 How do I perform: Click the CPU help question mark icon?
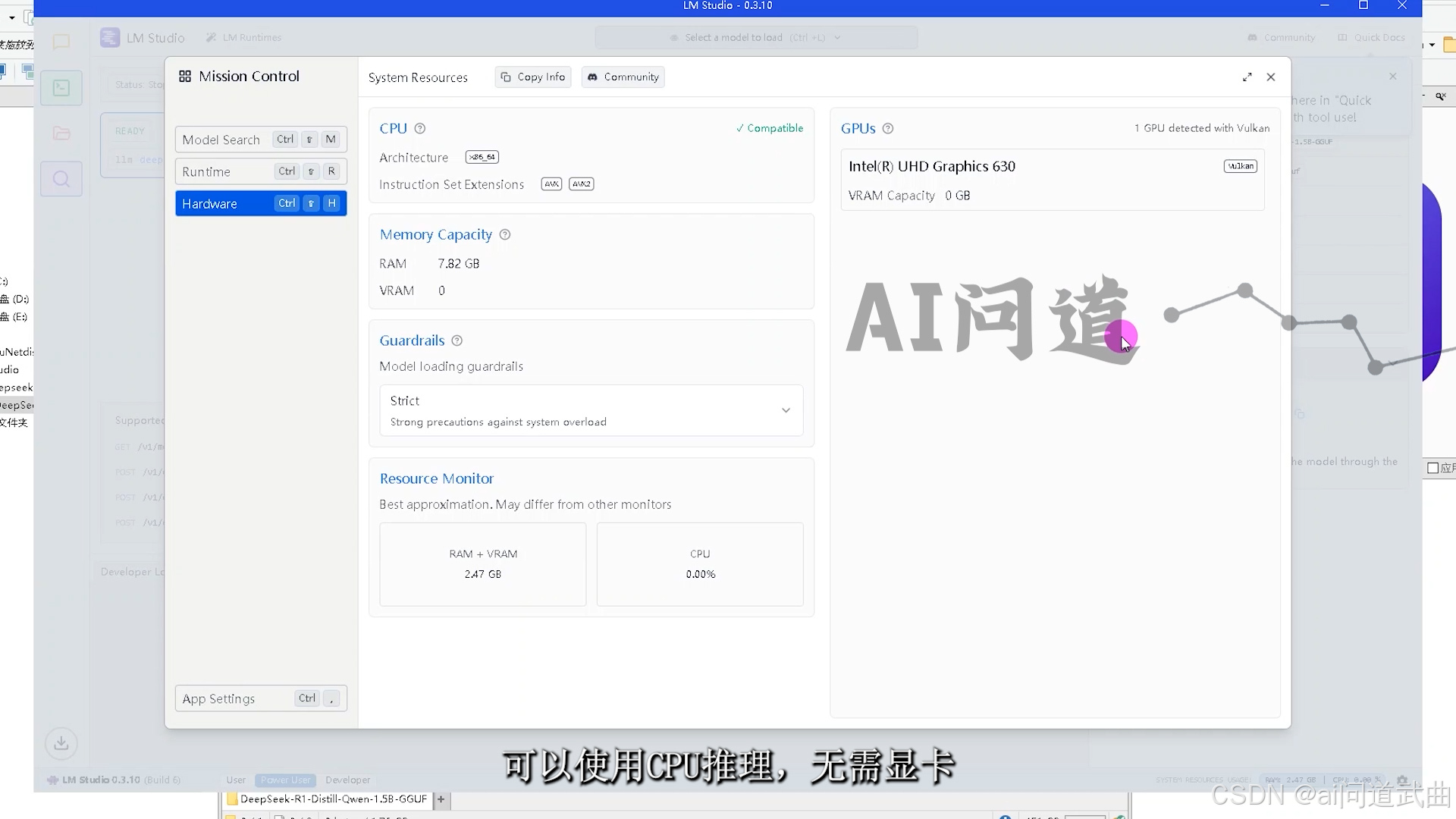click(420, 129)
